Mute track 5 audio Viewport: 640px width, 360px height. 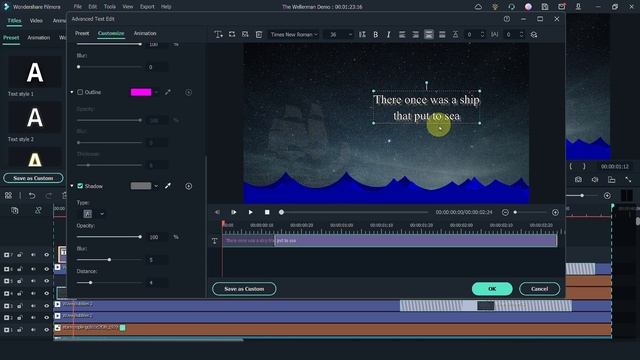click(33, 281)
